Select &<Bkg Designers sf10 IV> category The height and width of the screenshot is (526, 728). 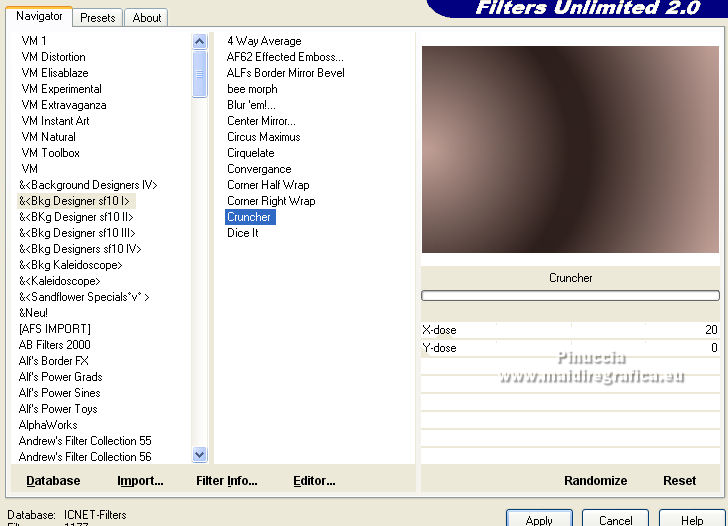point(80,249)
